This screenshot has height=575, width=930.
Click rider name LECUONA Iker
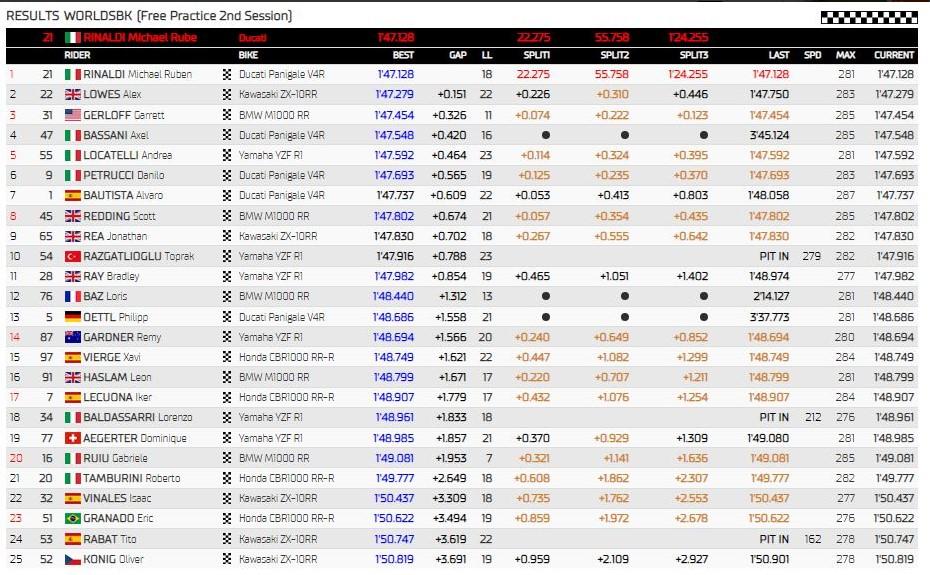tap(117, 398)
